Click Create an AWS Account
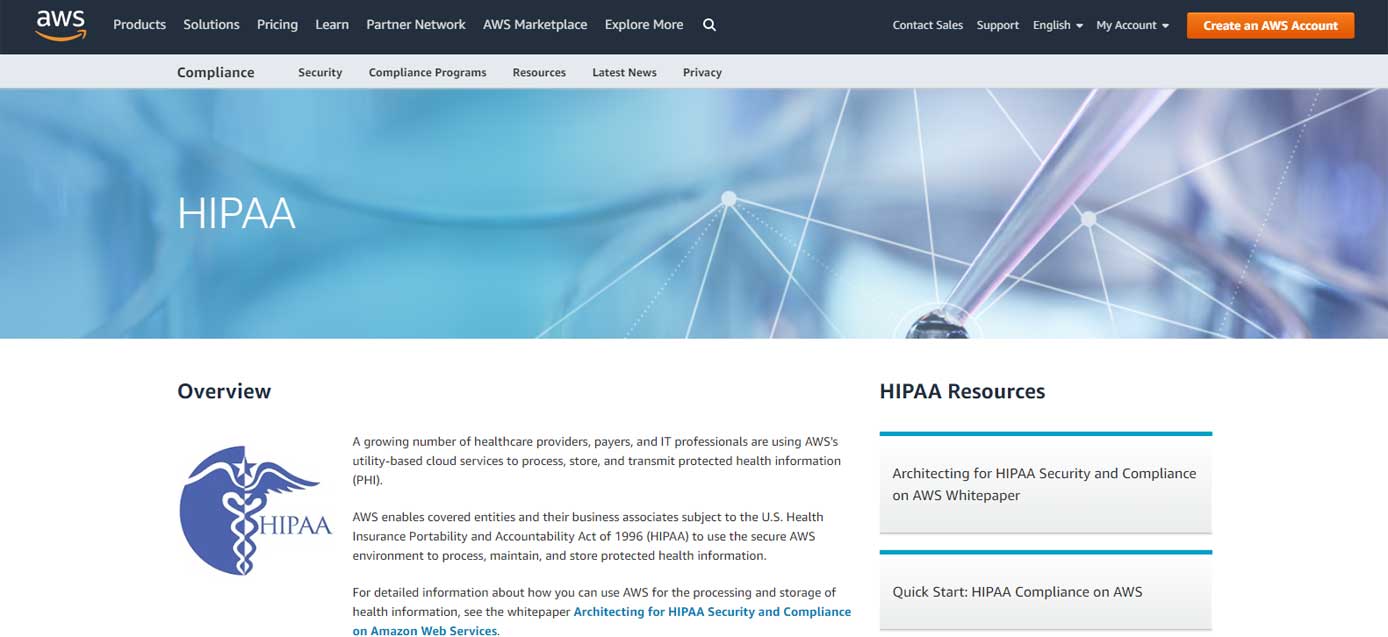Screen dimensions: 1388x637 coord(1270,25)
